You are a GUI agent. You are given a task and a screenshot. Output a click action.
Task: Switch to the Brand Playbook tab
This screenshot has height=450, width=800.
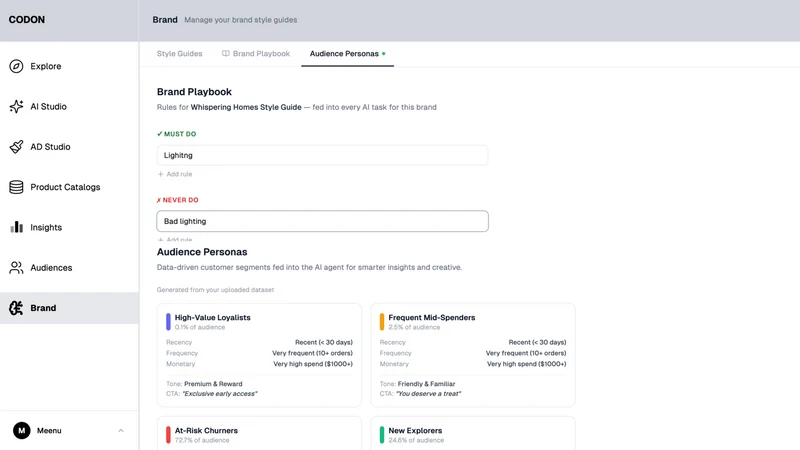(x=256, y=54)
